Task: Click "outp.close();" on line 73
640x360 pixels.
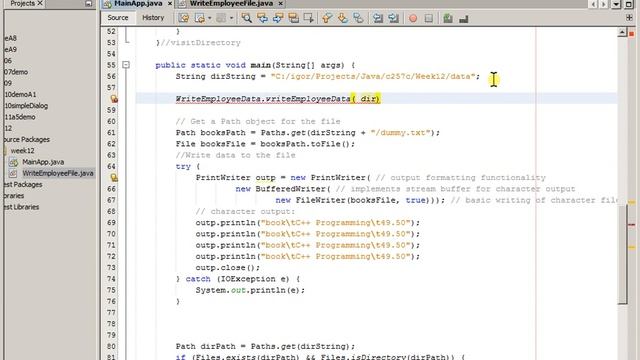Action: tap(228, 268)
